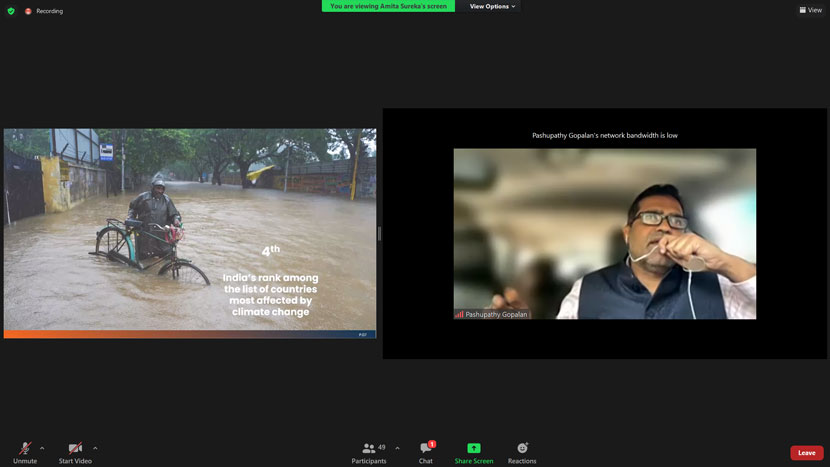
Task: Click the red network signal icon on video
Action: 460,314
